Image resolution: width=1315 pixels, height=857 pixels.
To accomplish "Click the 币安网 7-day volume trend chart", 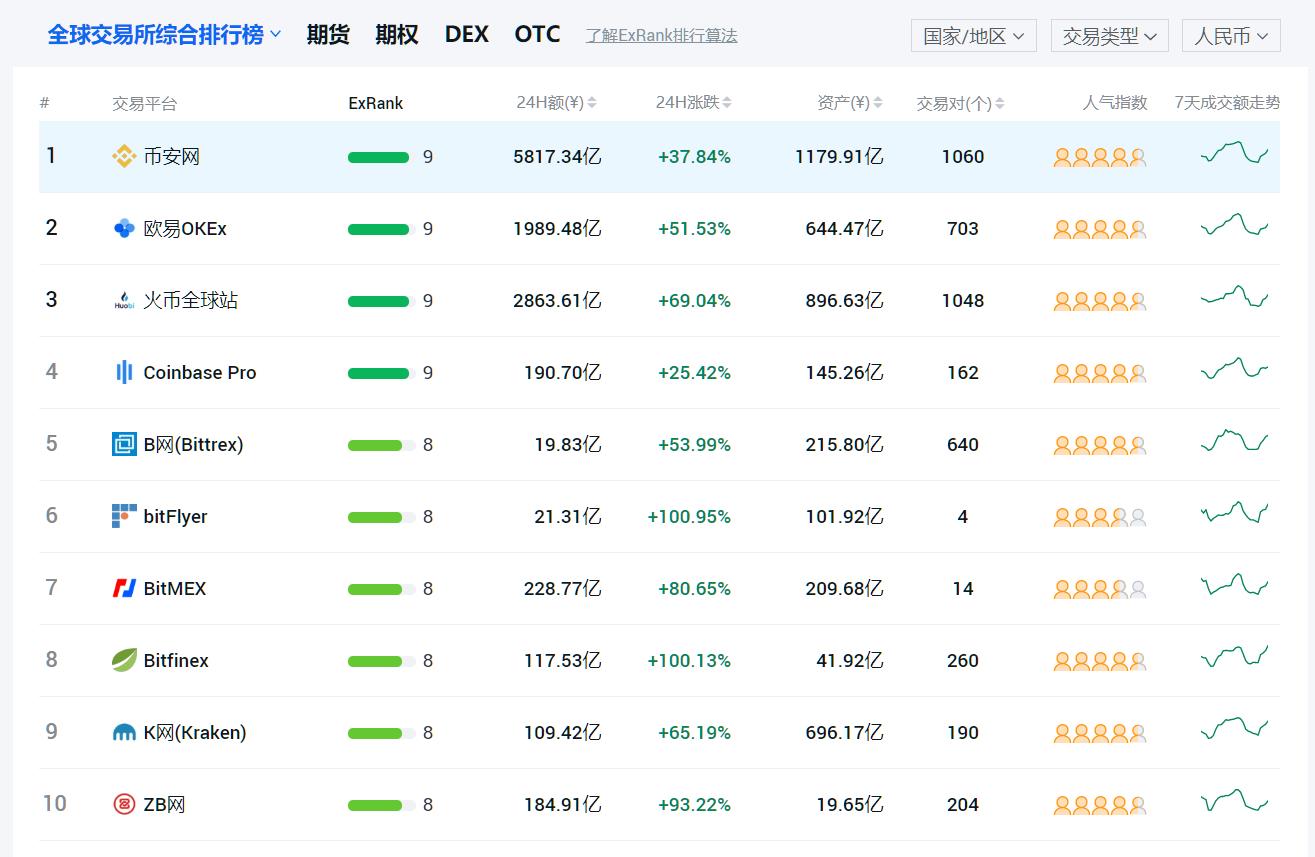I will [1234, 153].
